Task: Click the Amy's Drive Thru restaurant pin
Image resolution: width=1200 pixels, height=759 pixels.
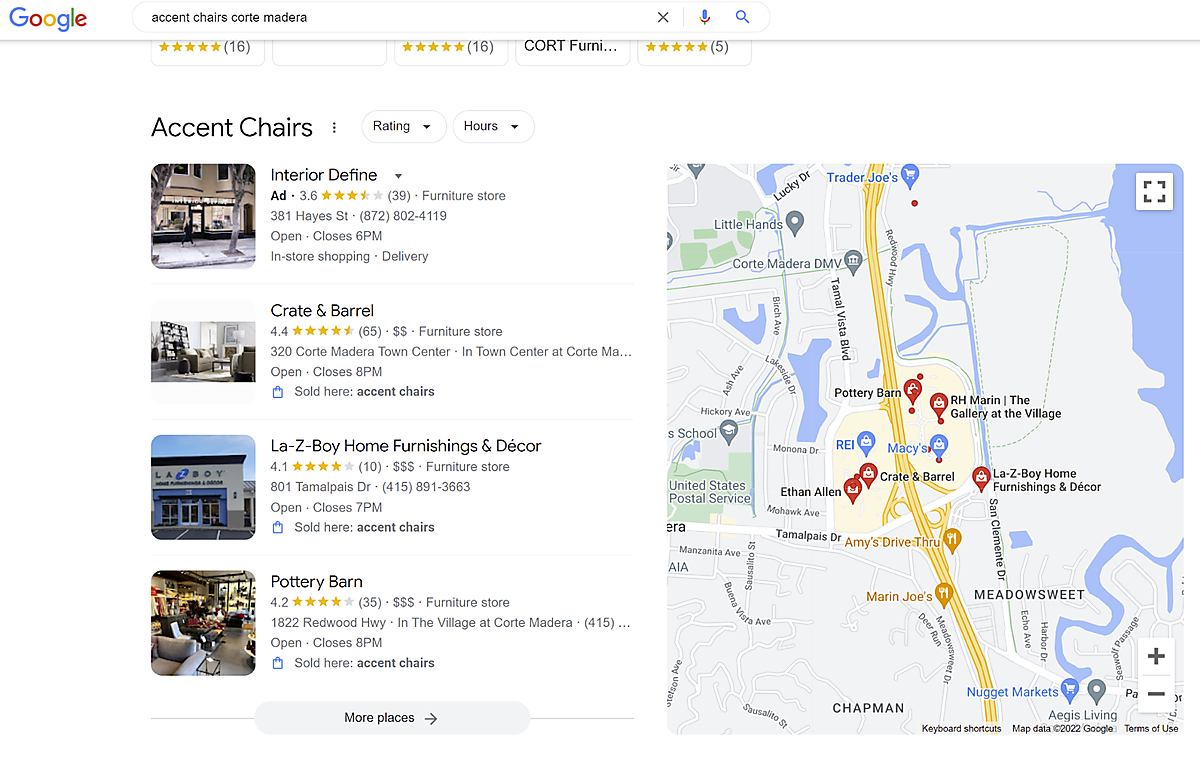Action: pyautogui.click(x=952, y=540)
